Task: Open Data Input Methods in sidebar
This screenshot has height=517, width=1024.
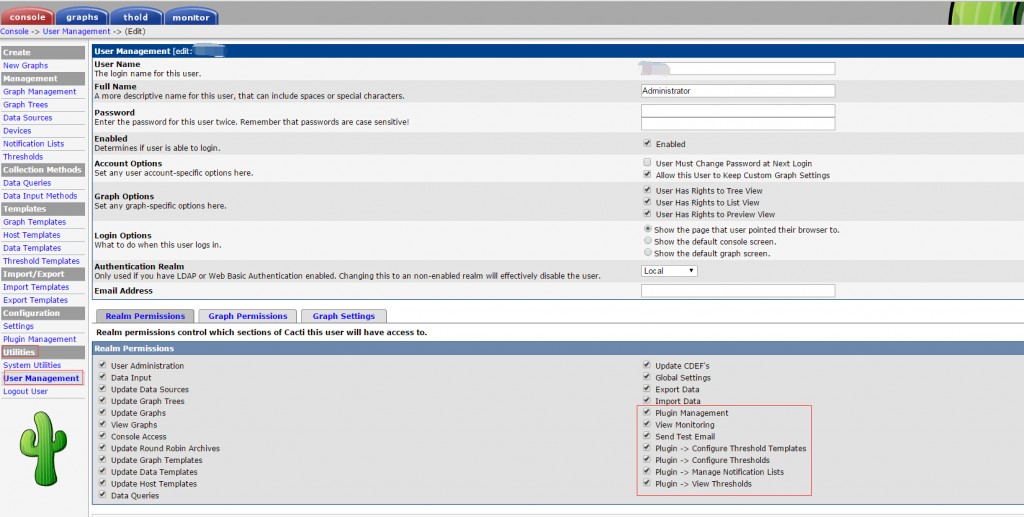Action: [x=40, y=196]
